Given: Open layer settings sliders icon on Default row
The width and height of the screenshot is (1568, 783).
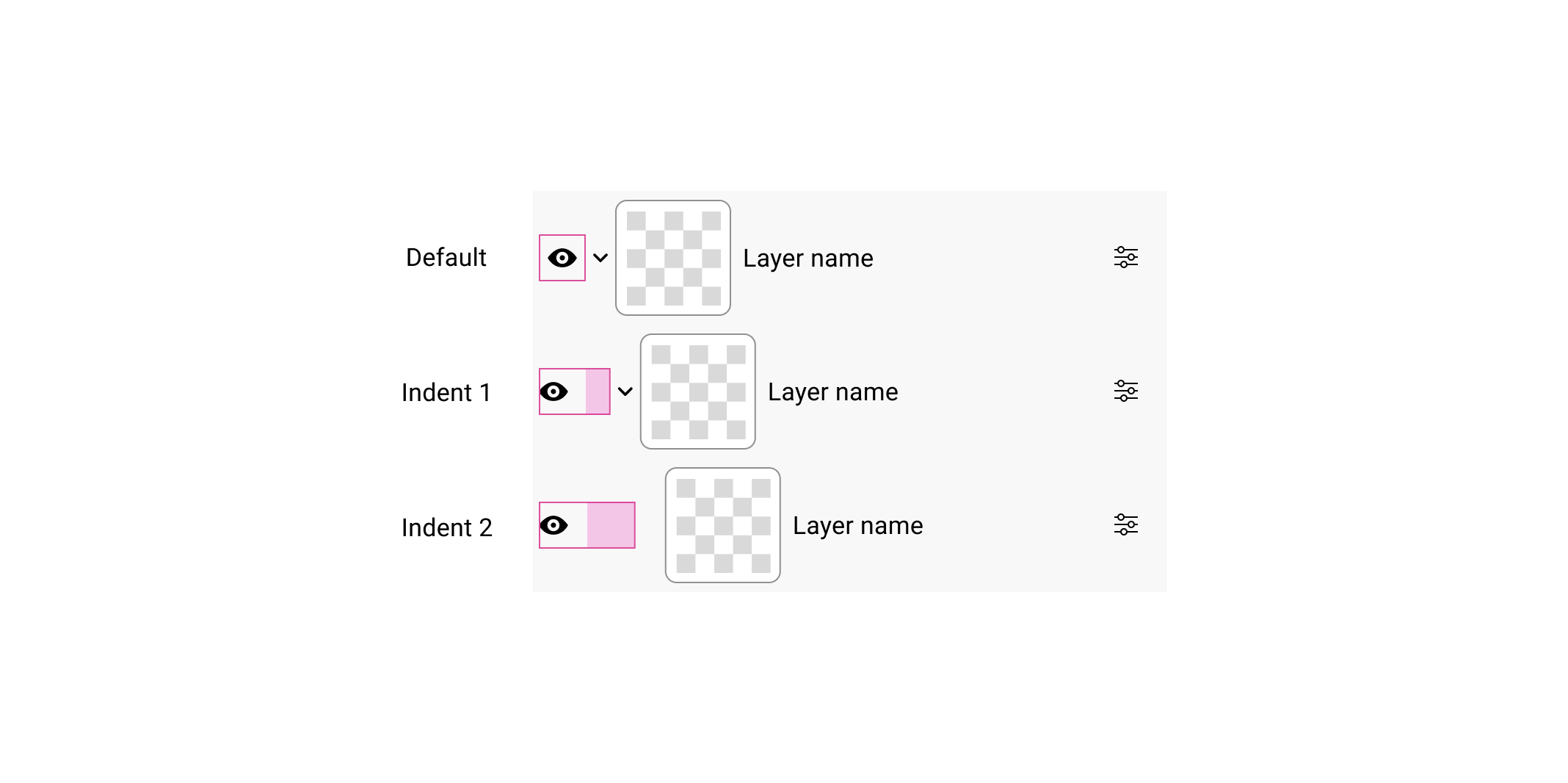Looking at the screenshot, I should [1125, 257].
